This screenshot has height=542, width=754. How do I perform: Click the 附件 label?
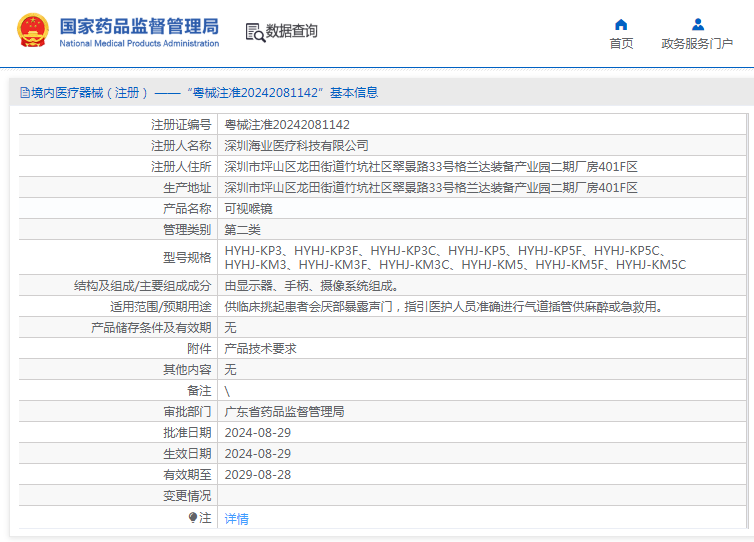199,349
